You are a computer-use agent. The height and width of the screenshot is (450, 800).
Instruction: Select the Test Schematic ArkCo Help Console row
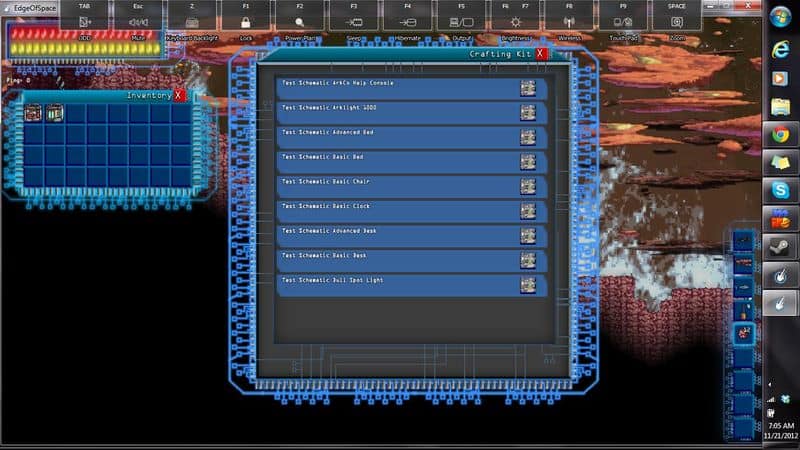[412, 88]
